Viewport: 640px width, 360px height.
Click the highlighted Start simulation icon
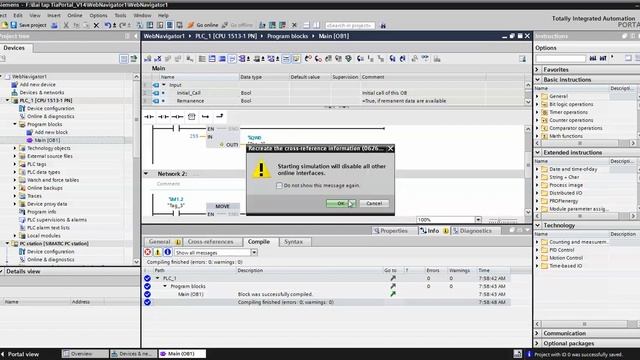tap(169, 25)
